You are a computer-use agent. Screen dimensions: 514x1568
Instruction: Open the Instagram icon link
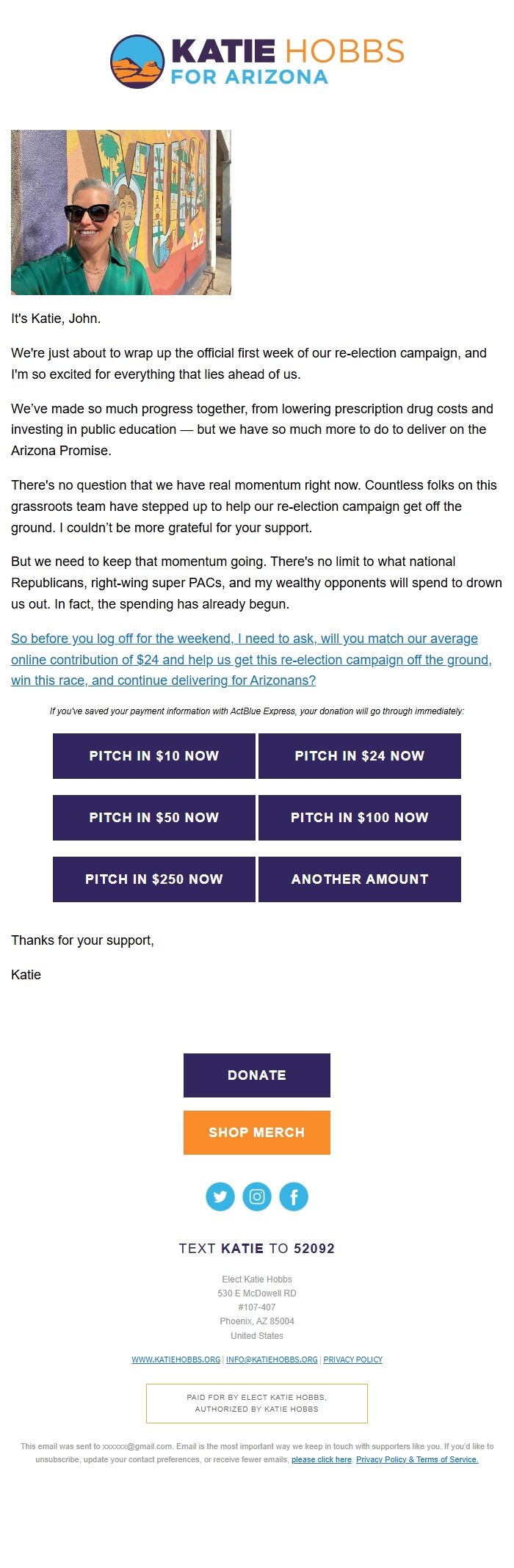[x=257, y=1197]
